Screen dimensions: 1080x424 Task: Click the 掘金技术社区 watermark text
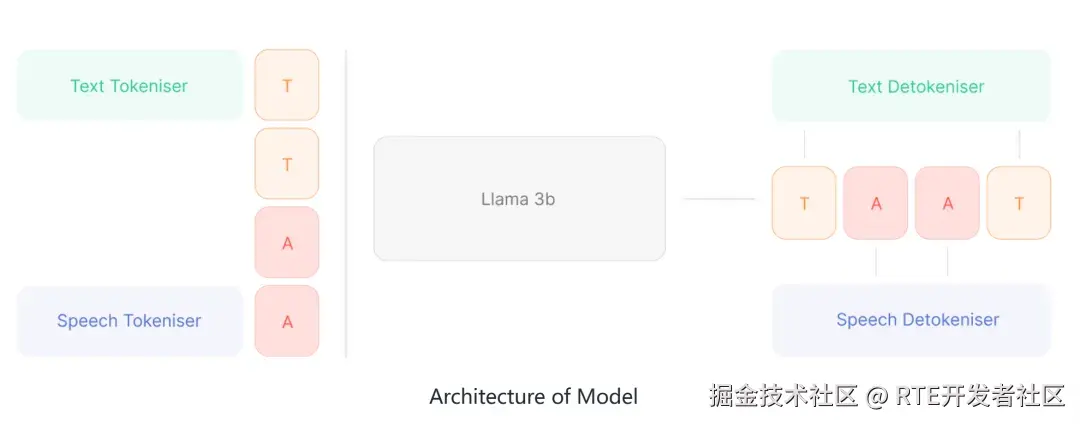pos(783,396)
